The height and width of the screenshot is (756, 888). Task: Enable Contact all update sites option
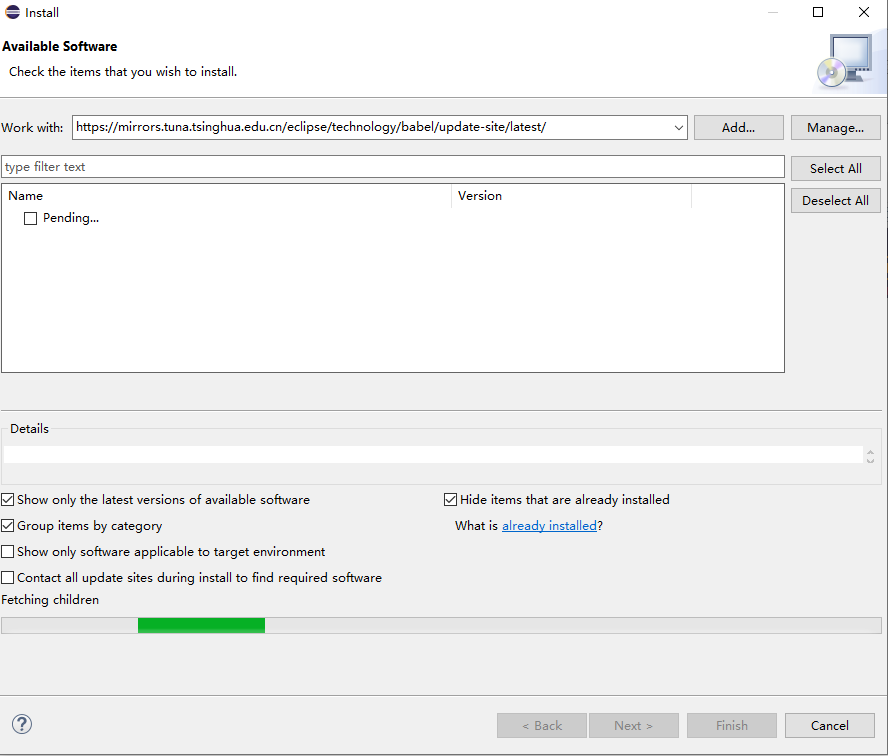pos(8,578)
